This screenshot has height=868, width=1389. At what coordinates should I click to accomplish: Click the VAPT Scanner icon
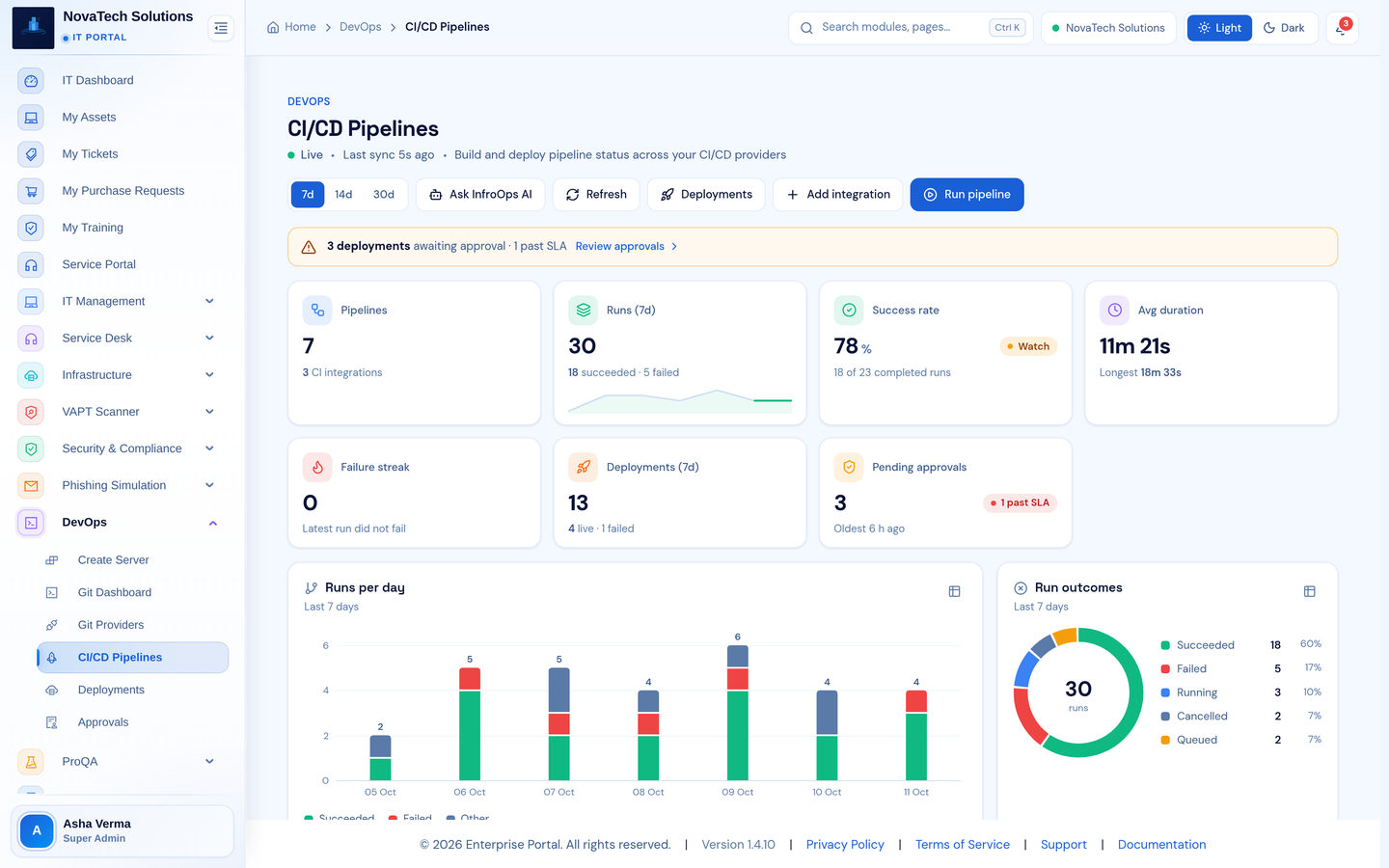point(31,412)
